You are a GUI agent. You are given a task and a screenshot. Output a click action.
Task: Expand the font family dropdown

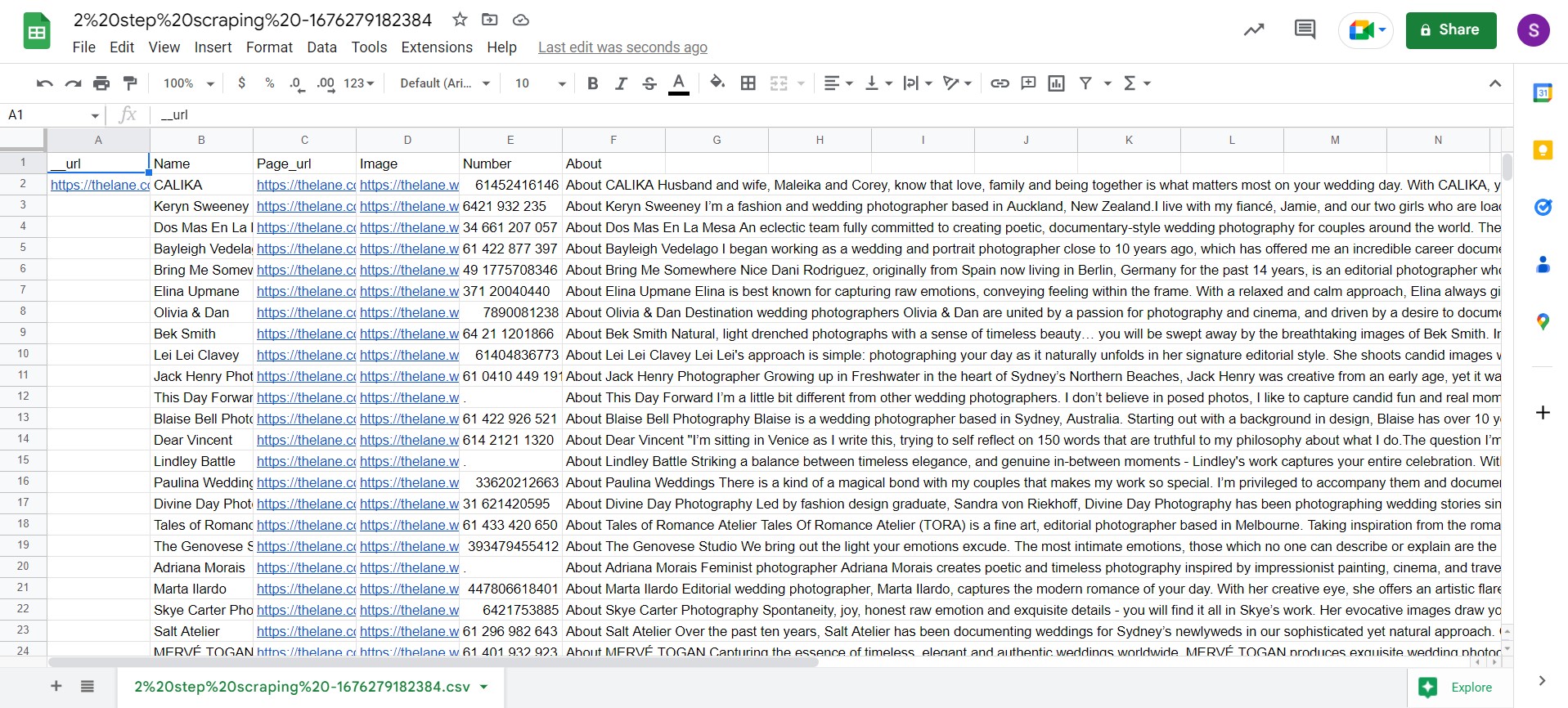[445, 83]
